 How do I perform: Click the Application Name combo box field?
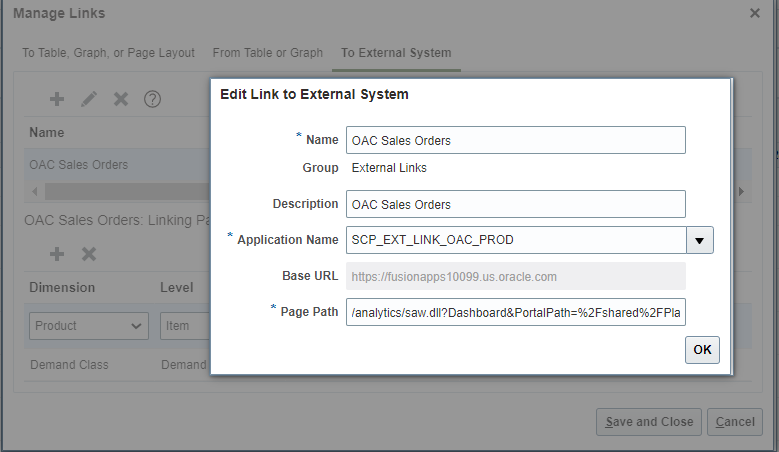coord(515,240)
